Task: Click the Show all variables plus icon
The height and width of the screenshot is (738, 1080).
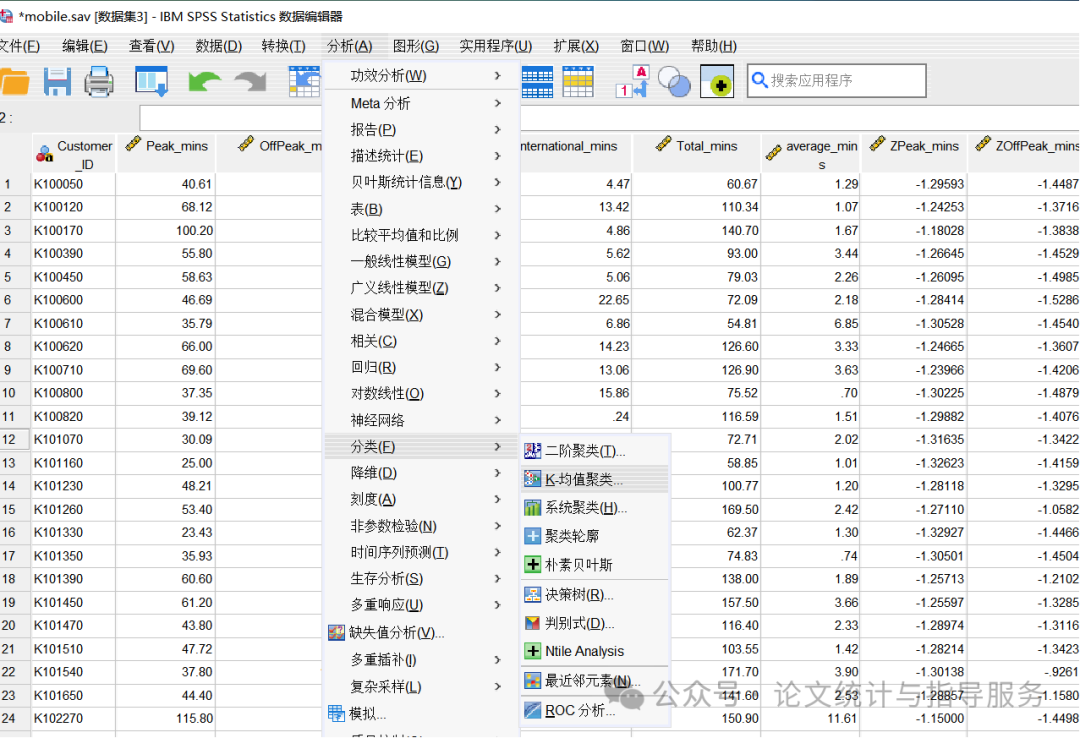Action: 717,81
